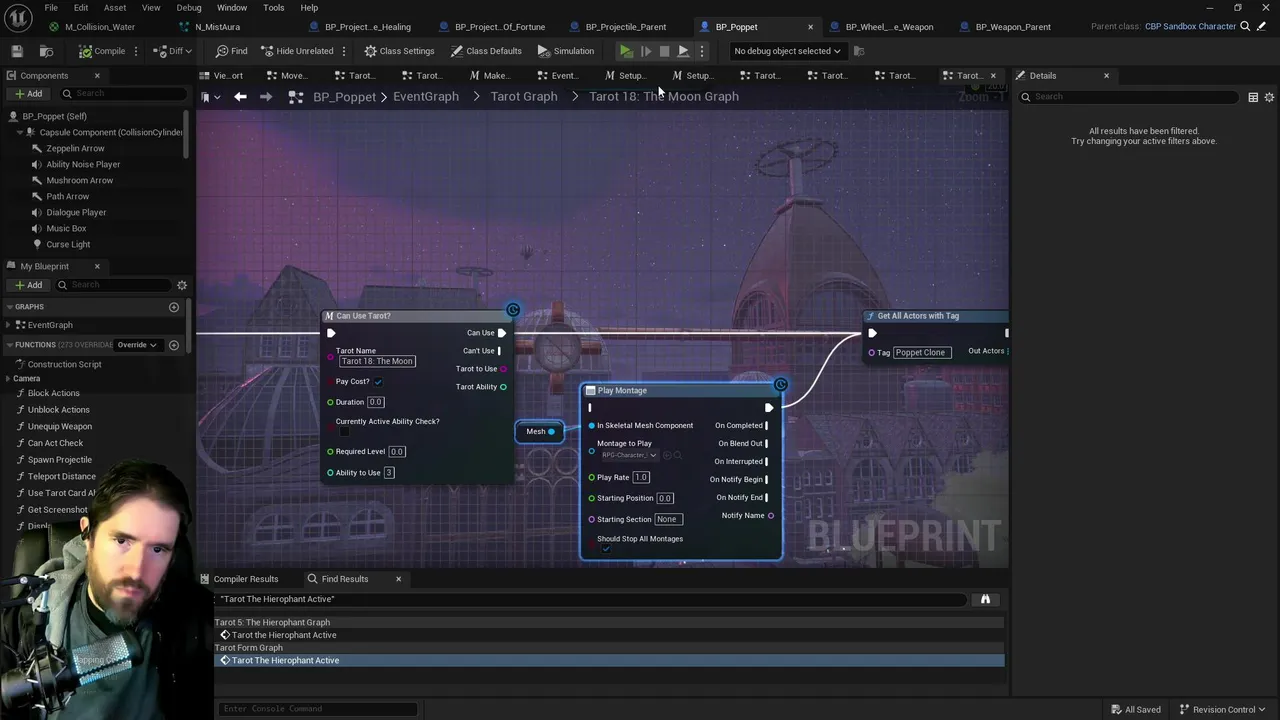
Task: Browse to asset in Content Browser
Action: click(46, 51)
